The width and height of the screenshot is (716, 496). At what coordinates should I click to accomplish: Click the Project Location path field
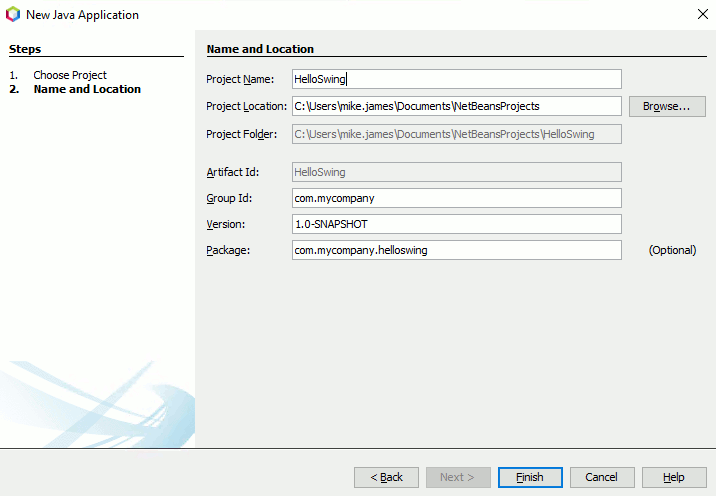pos(457,106)
